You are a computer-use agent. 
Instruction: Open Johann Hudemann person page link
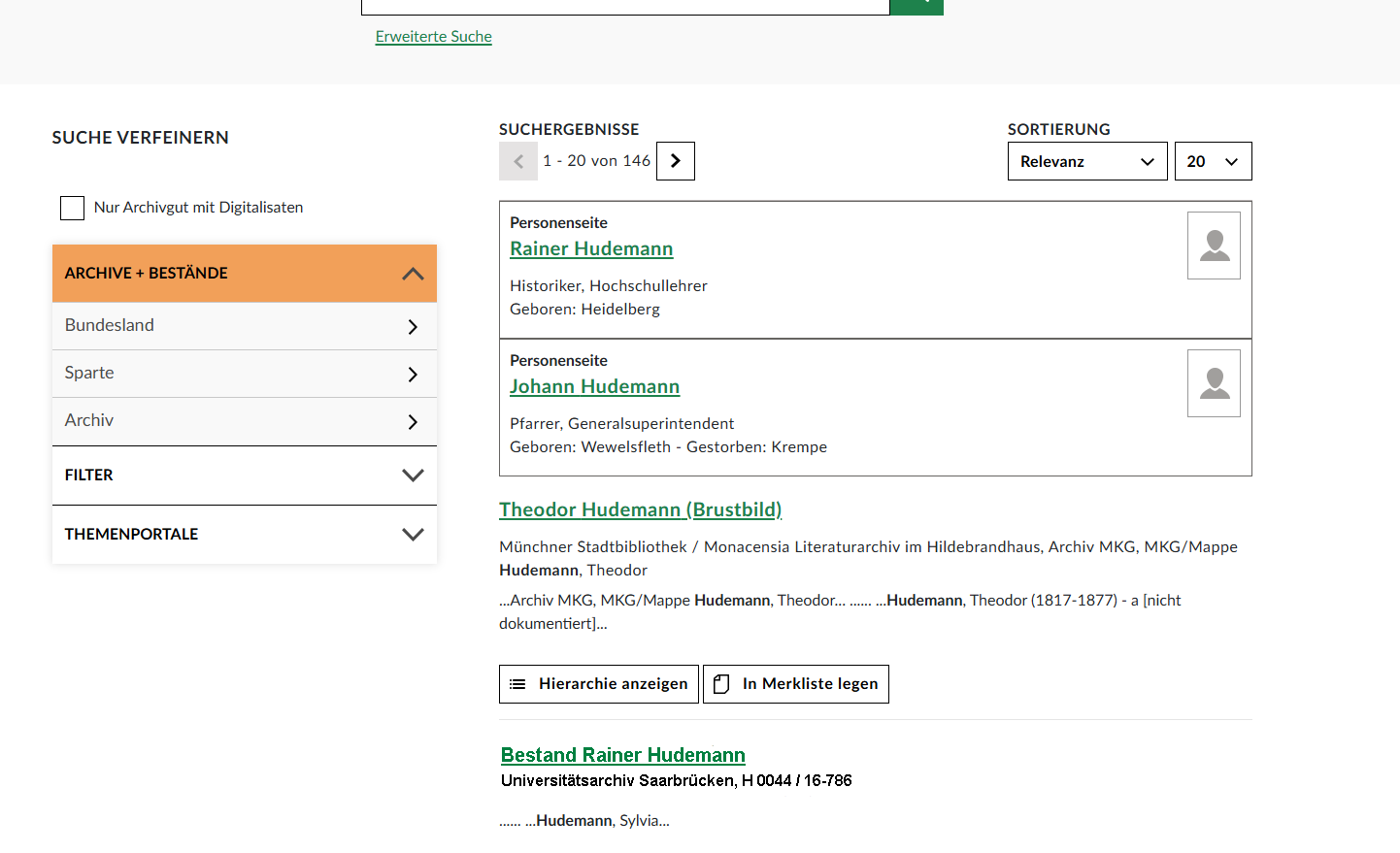(594, 386)
